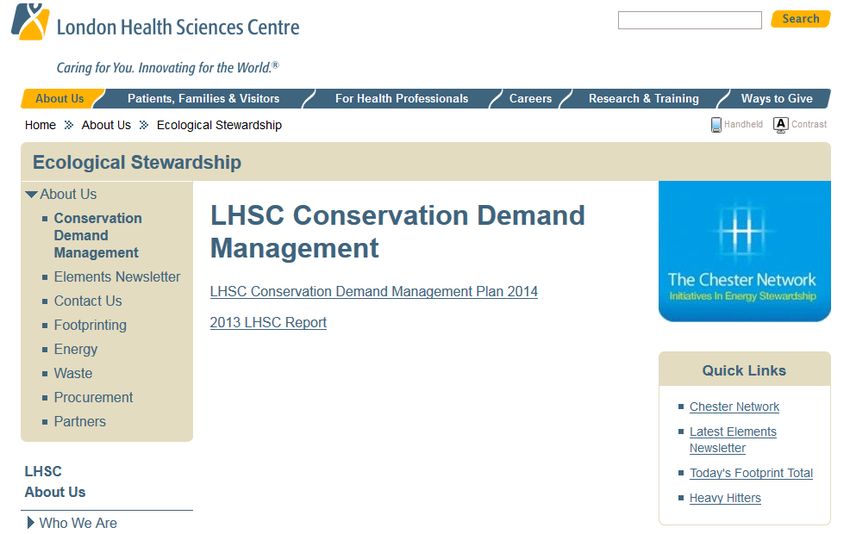Open the Ways to Give tab
850x534 pixels.
click(776, 99)
